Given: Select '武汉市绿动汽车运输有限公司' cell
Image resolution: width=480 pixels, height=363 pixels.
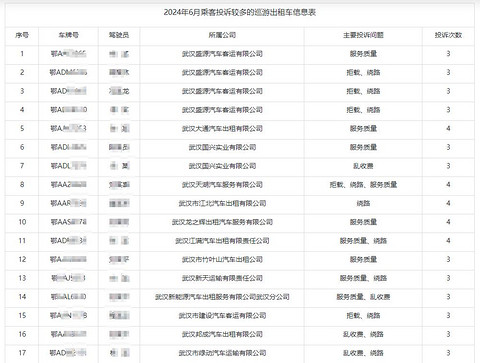Looking at the screenshot, I should click(222, 352).
